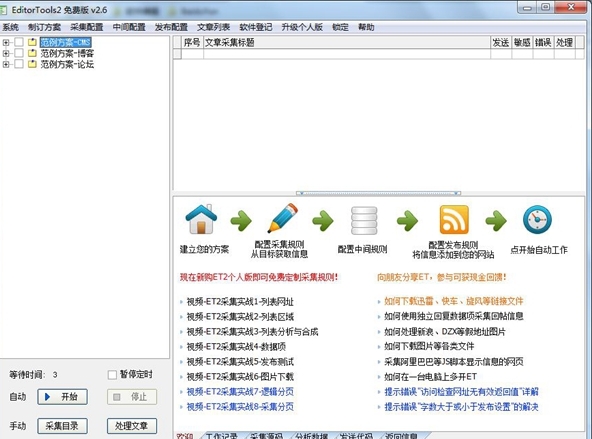Open link 视频-ET2采集实战7-逻辑分页
592x439 pixels.
tap(240, 392)
